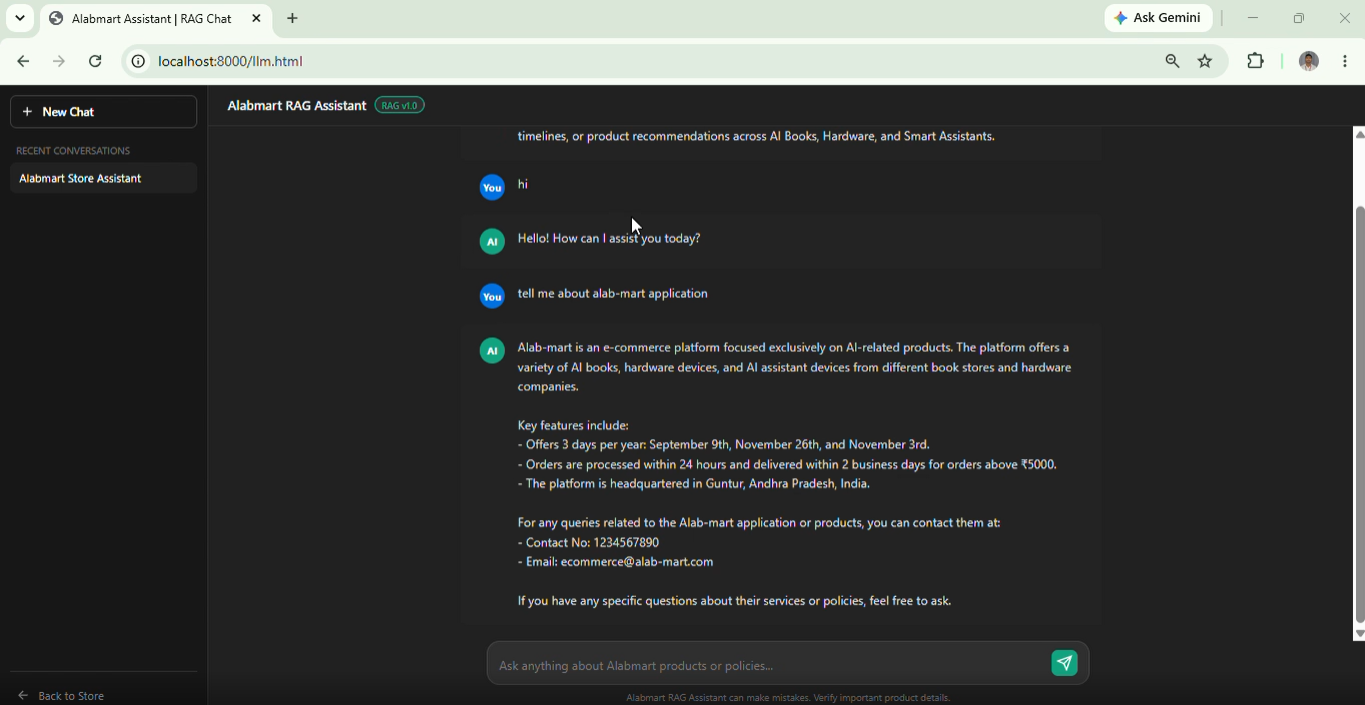This screenshot has width=1365, height=705.
Task: Click 'tell me about alab-mart application' message
Action: [x=613, y=293]
